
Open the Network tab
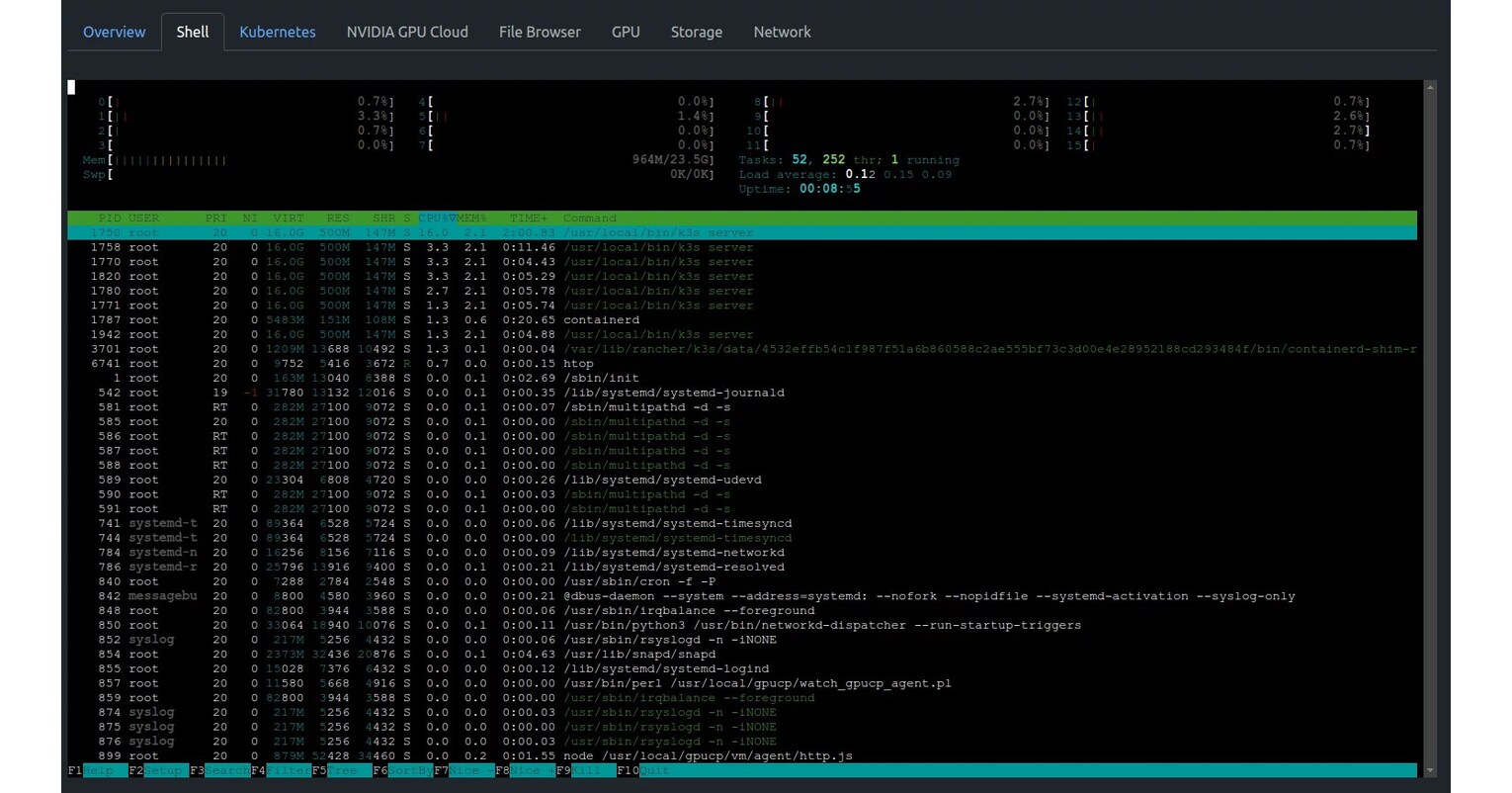coord(782,32)
